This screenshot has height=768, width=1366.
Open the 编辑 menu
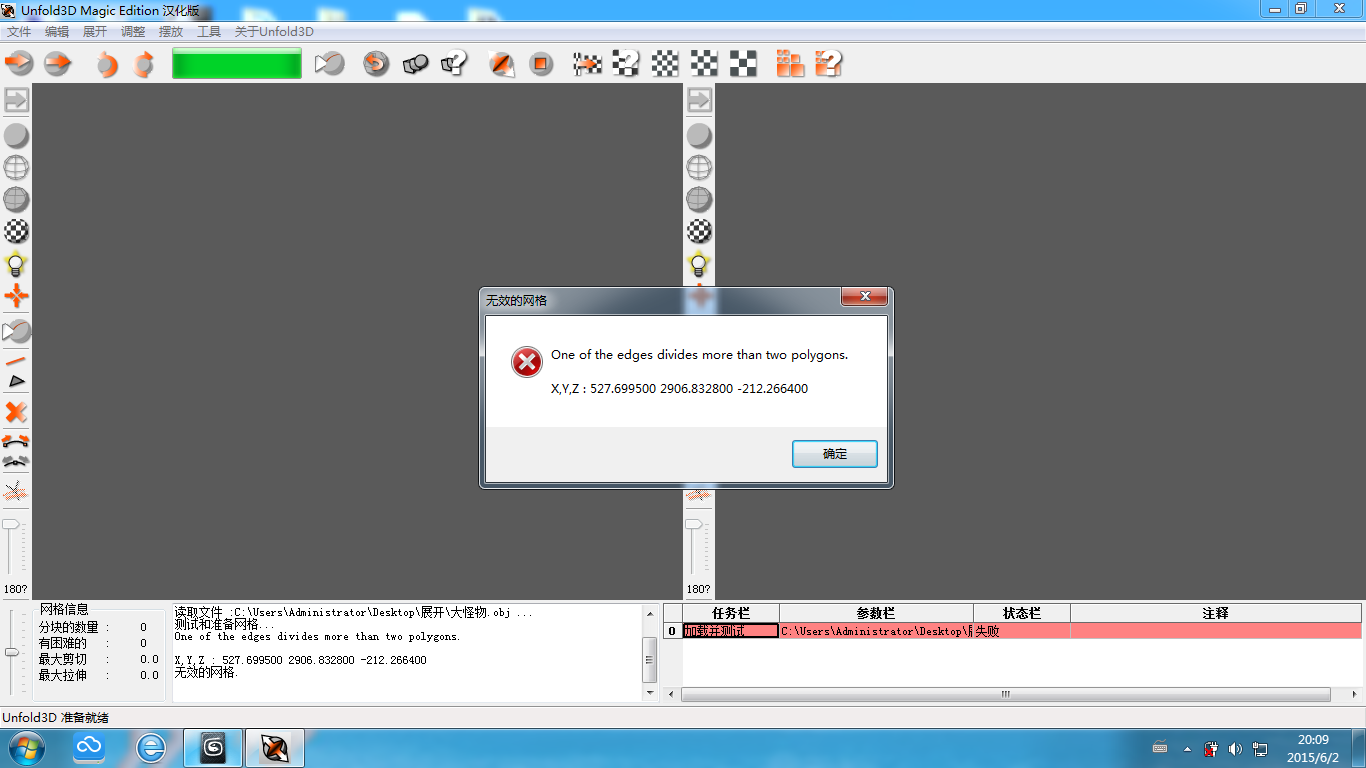[x=57, y=32]
